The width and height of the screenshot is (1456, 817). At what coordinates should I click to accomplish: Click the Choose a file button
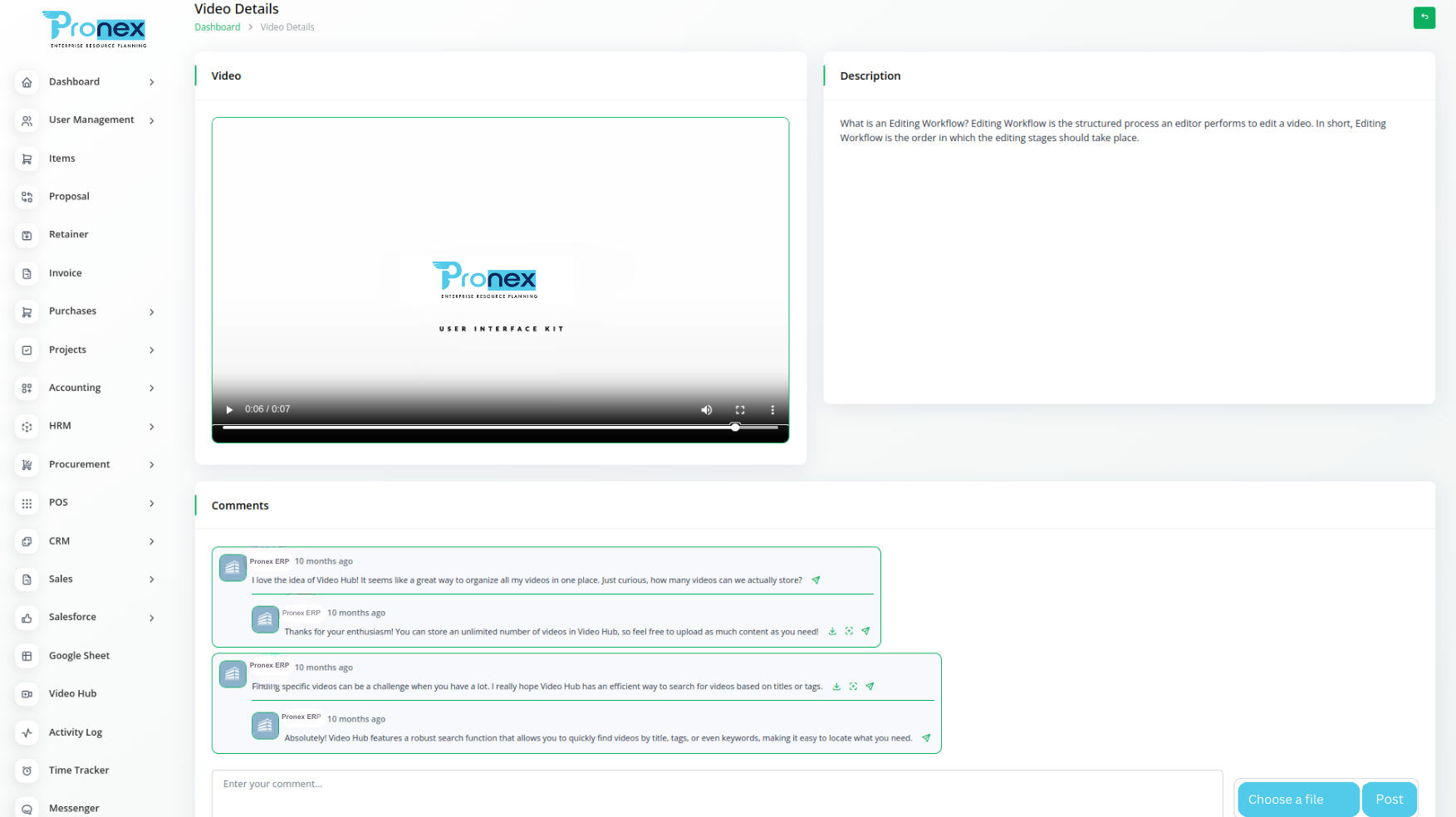(1298, 800)
